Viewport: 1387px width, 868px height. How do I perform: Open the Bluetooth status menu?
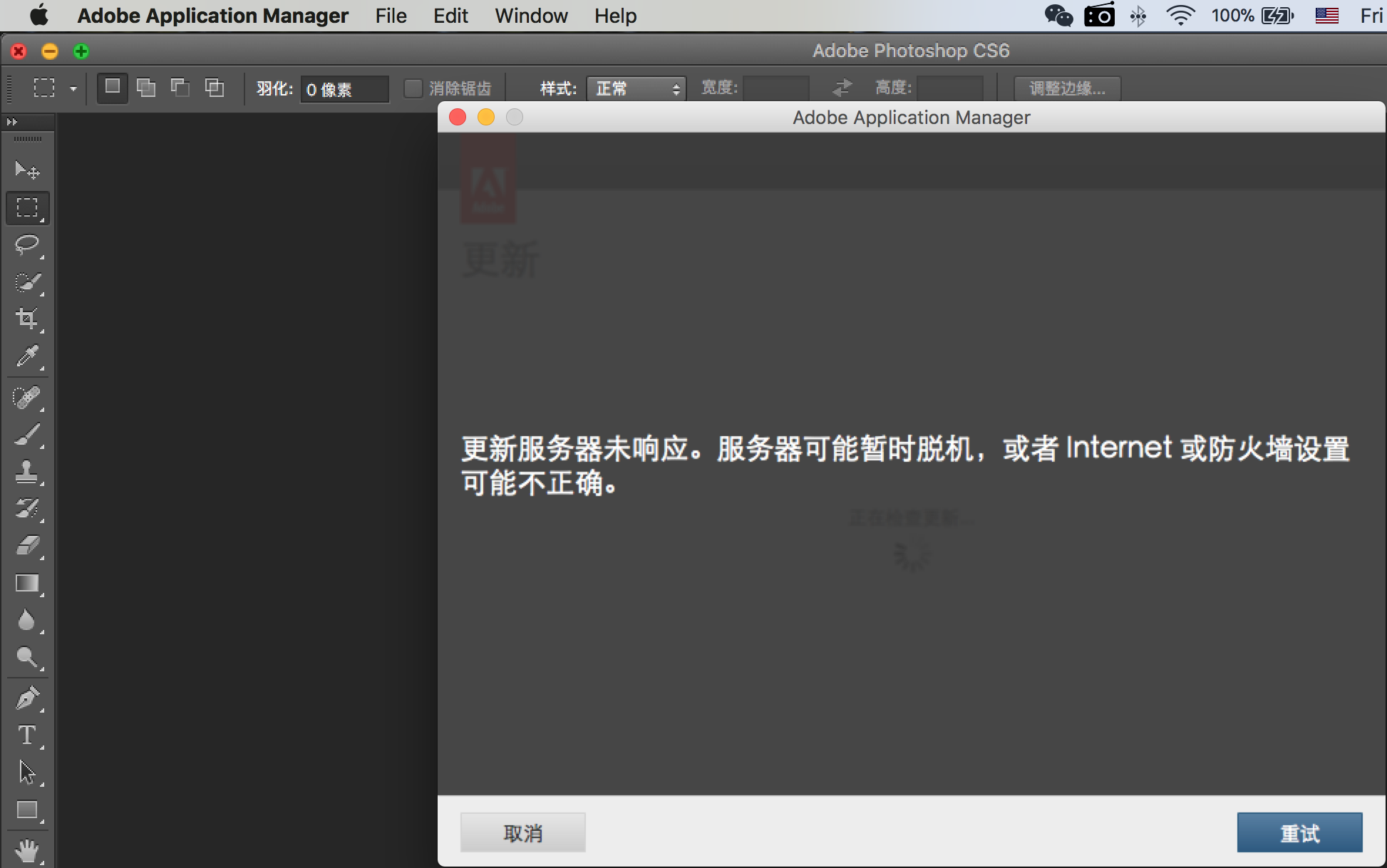(x=1138, y=16)
